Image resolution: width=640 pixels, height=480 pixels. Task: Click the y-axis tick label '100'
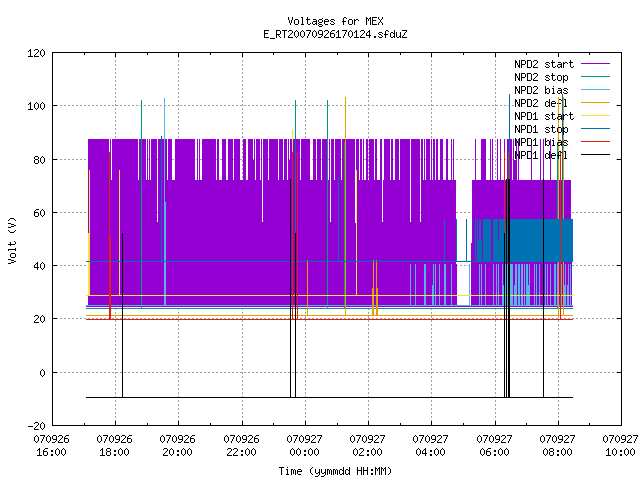36,107
